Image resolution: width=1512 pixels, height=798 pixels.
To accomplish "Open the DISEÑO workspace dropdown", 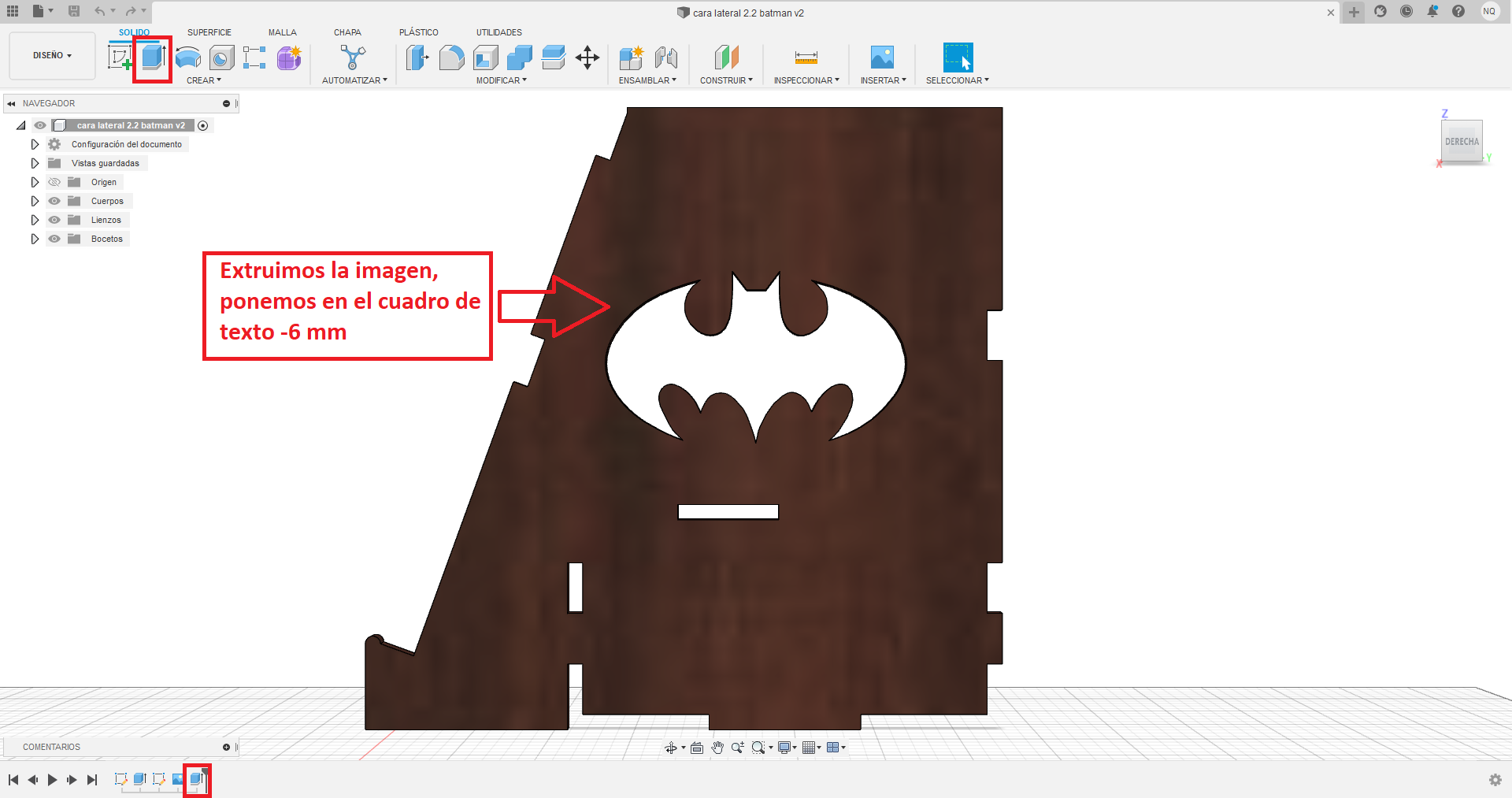I will 52,56.
